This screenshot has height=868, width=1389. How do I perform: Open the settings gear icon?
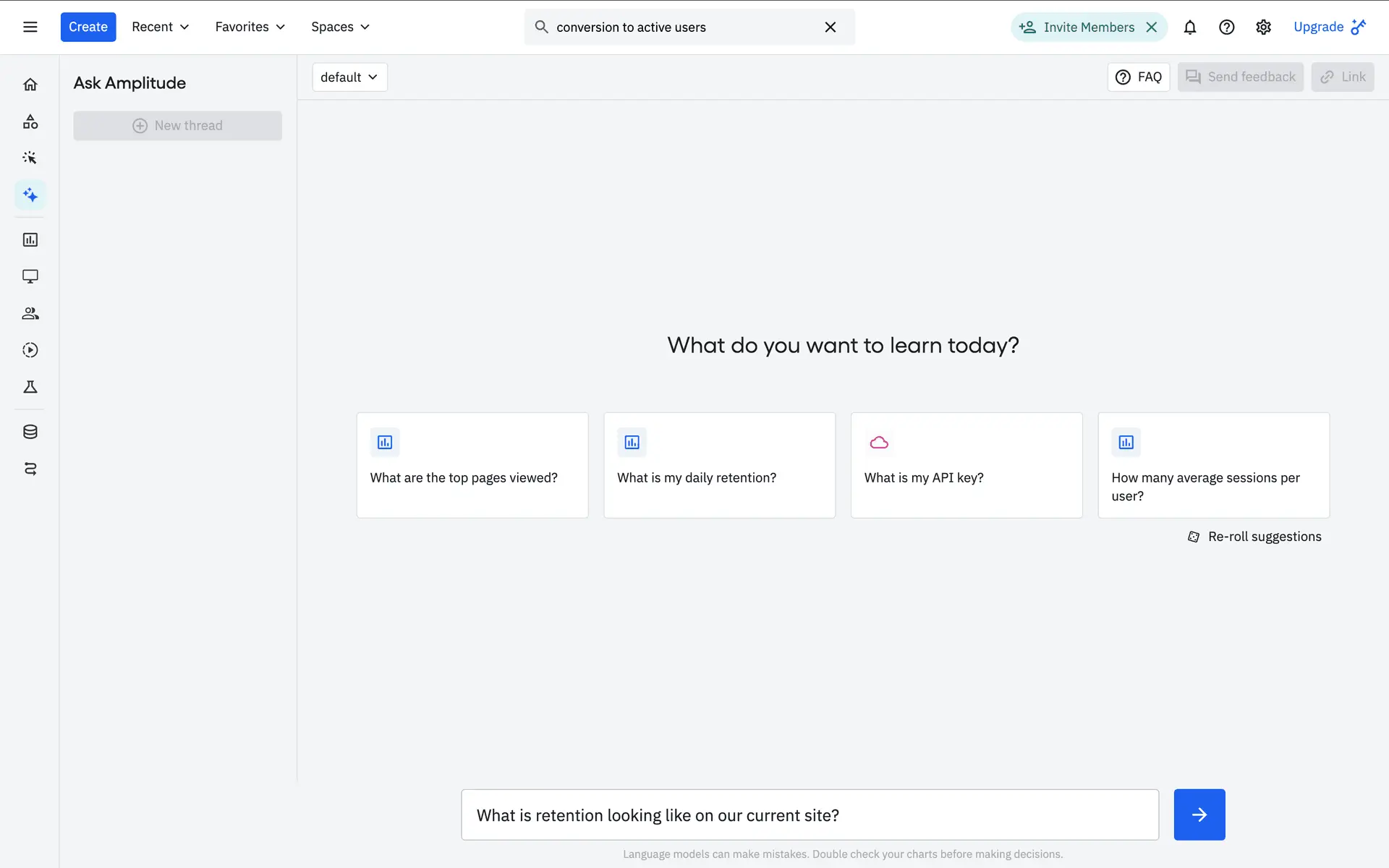point(1263,27)
